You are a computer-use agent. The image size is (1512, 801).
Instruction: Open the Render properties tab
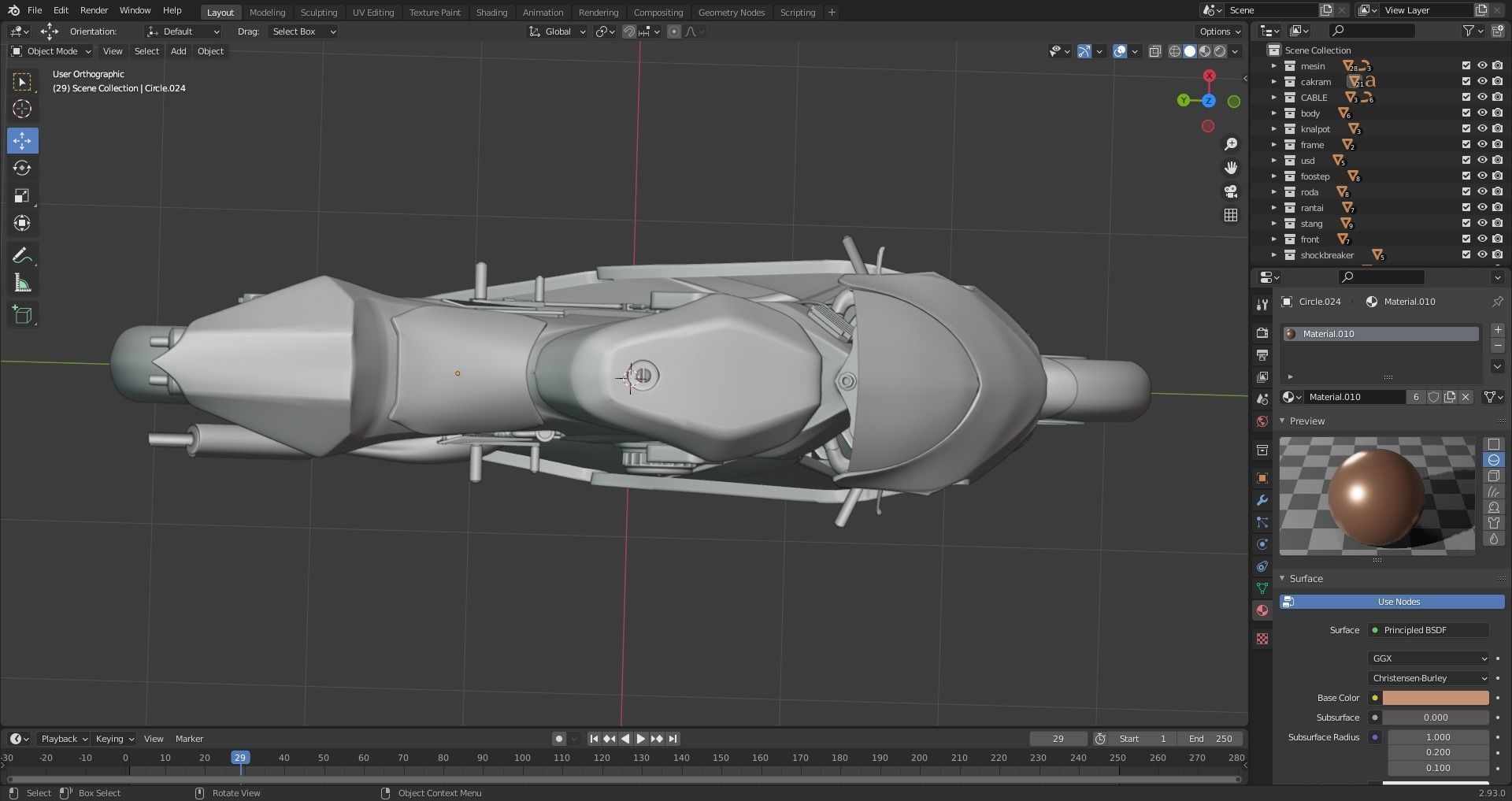pos(1262,333)
